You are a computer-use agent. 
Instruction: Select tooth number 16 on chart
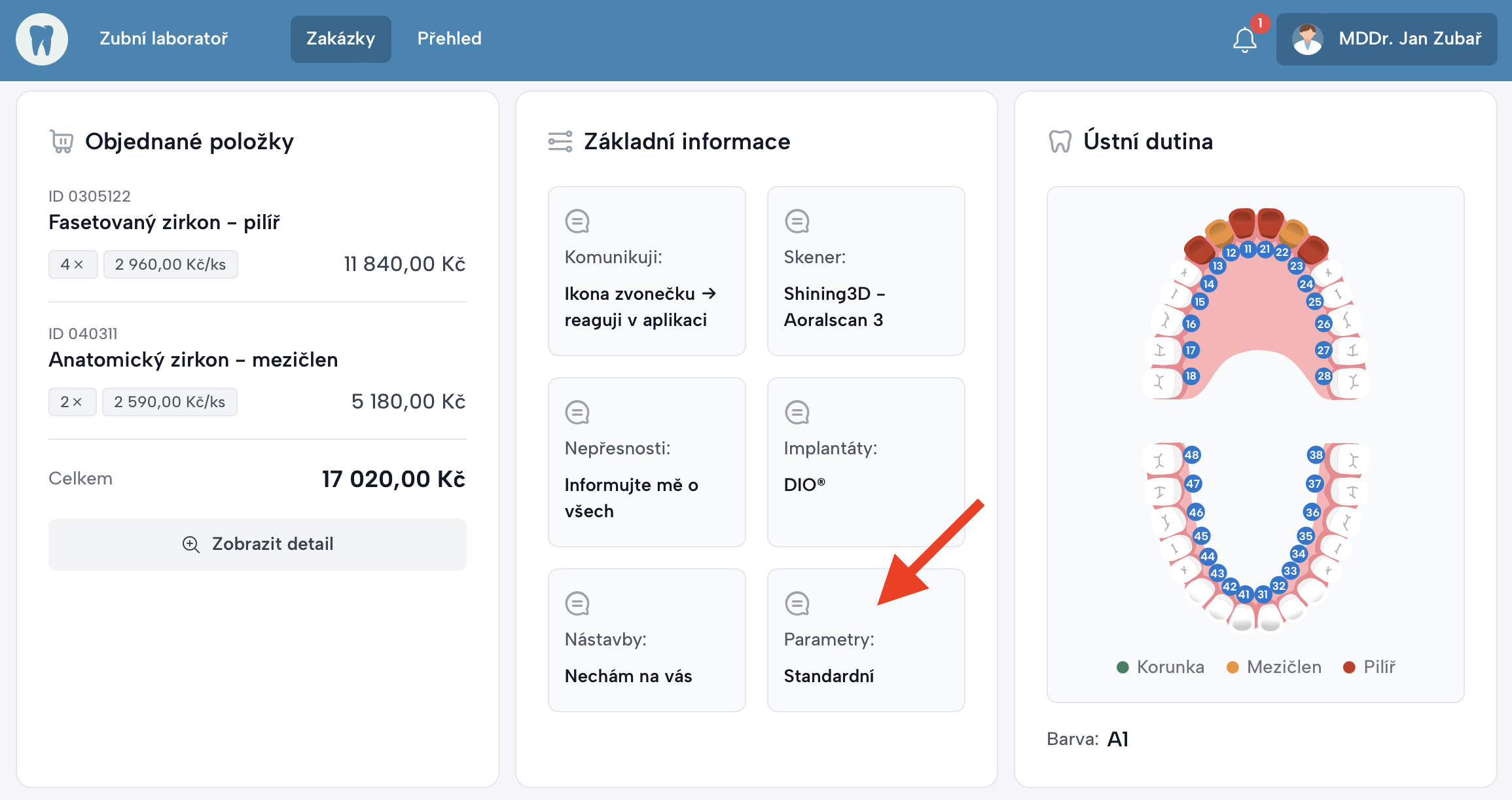point(1190,324)
